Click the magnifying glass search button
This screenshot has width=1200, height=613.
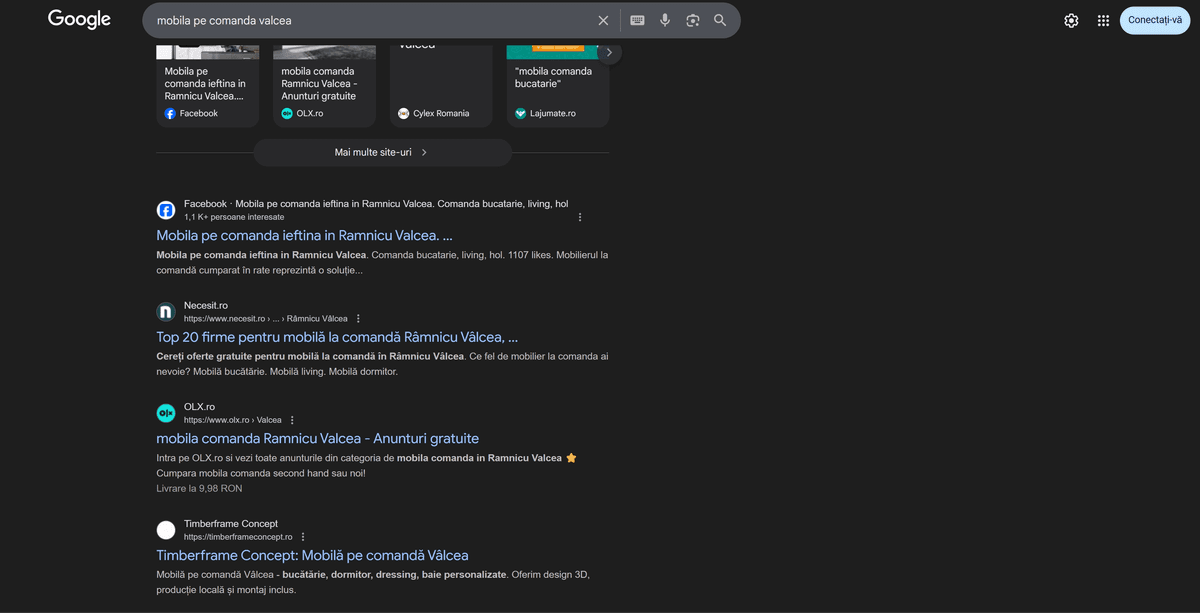tap(720, 20)
